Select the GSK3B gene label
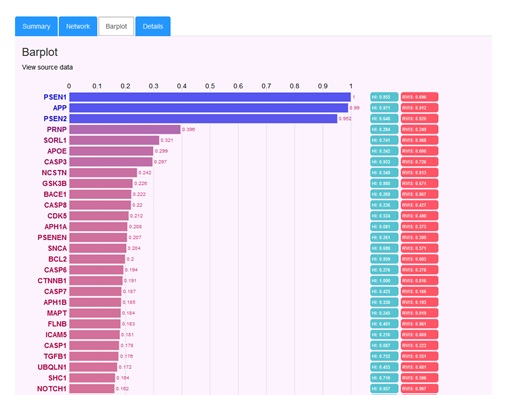The width and height of the screenshot is (508, 395). pos(54,183)
